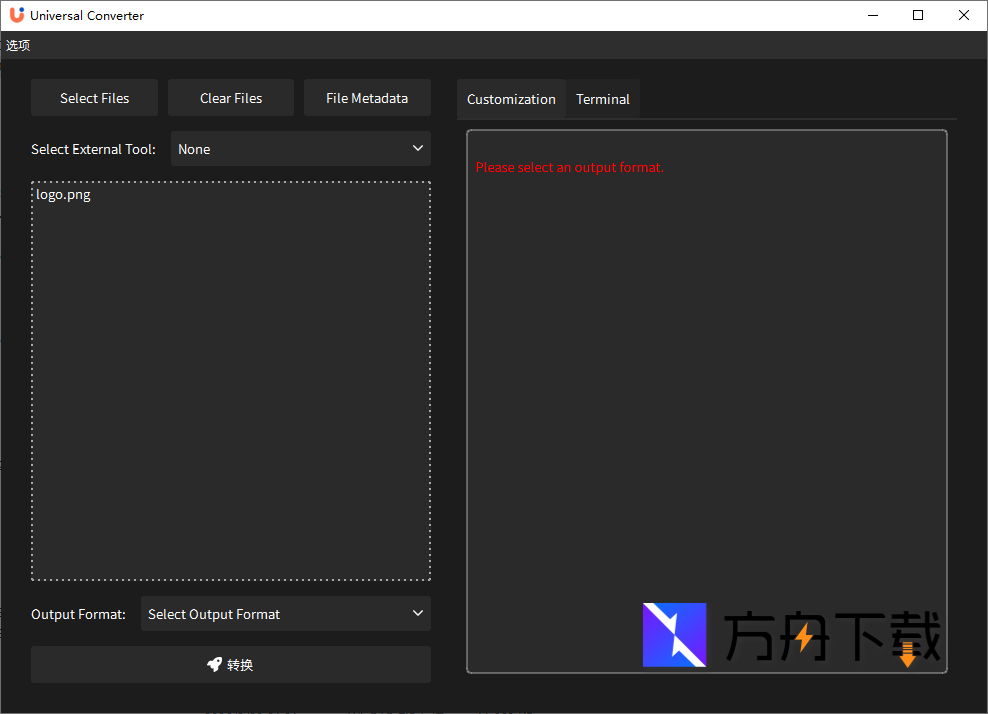Open the 选项 menu
This screenshot has height=714, width=988.
click(x=18, y=45)
